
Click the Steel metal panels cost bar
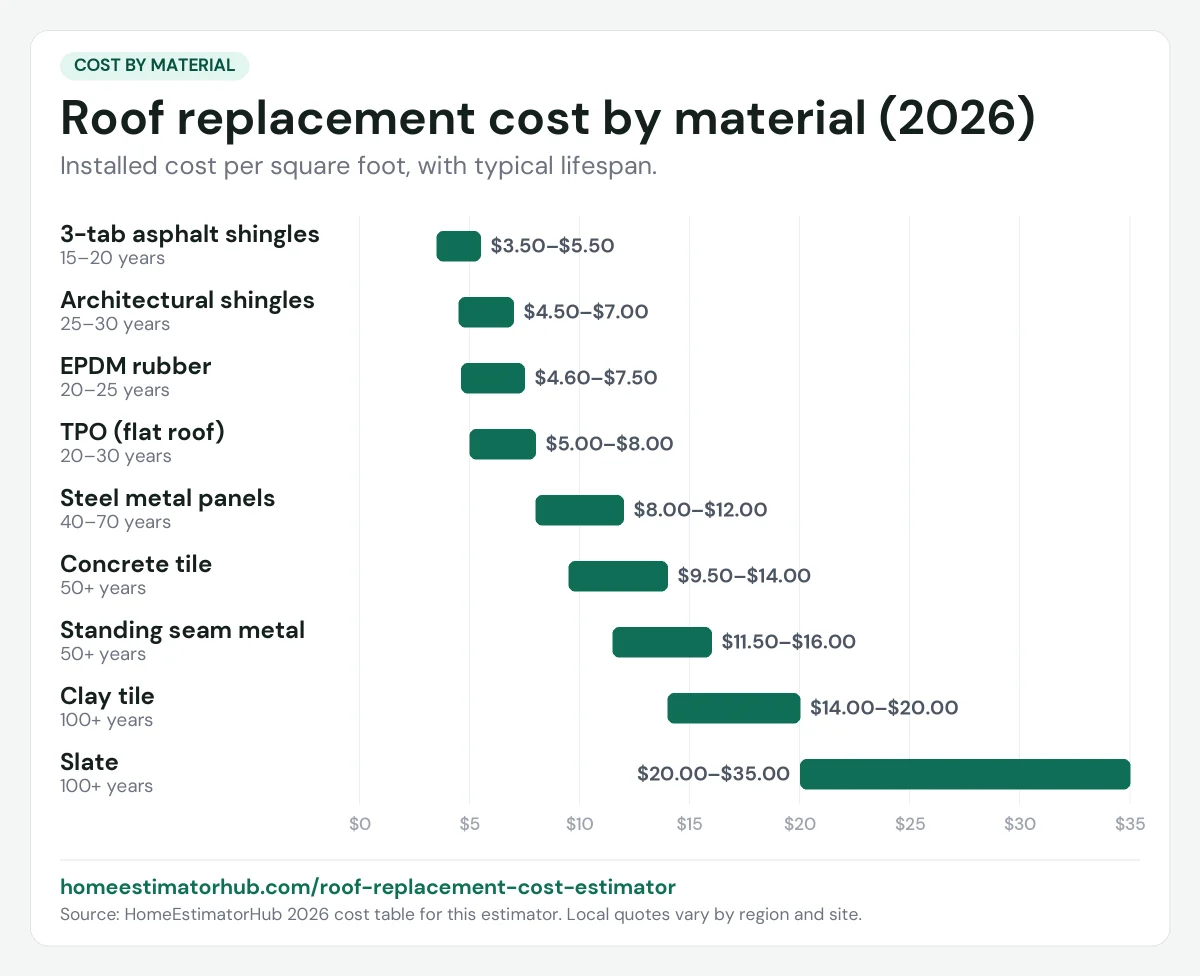pyautogui.click(x=580, y=510)
